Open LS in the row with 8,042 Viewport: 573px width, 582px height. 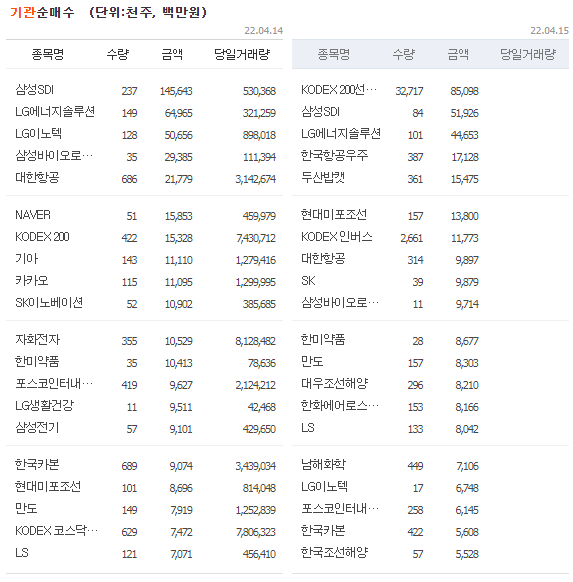click(x=308, y=428)
